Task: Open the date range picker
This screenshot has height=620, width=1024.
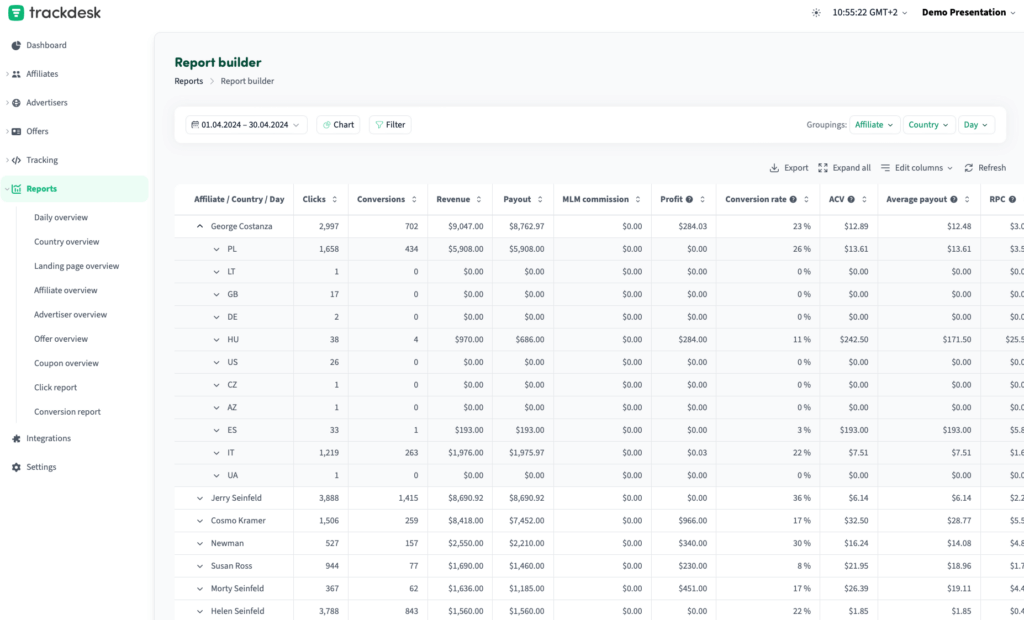Action: coord(246,125)
